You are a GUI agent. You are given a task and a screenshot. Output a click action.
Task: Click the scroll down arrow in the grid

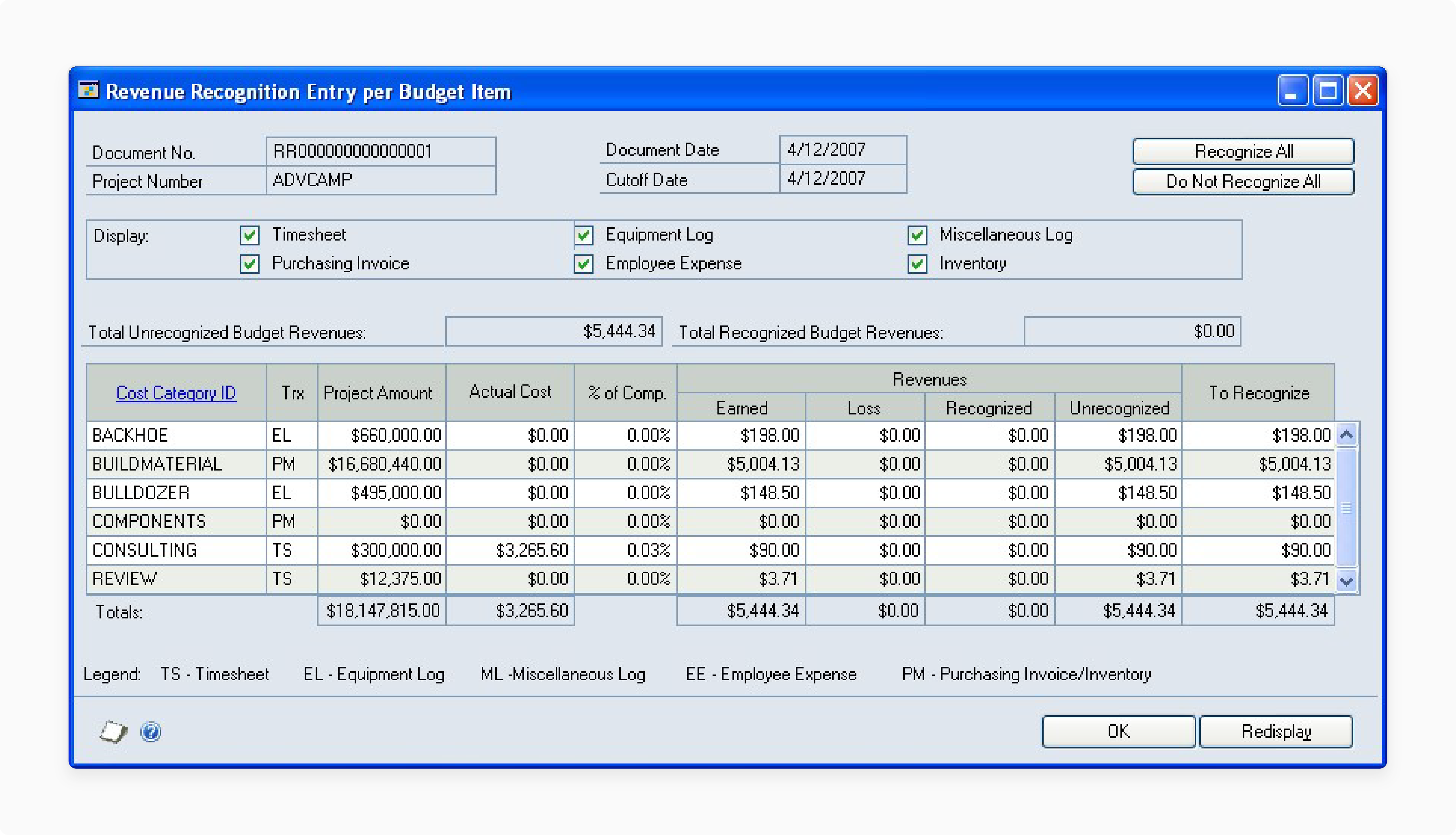point(1346,581)
